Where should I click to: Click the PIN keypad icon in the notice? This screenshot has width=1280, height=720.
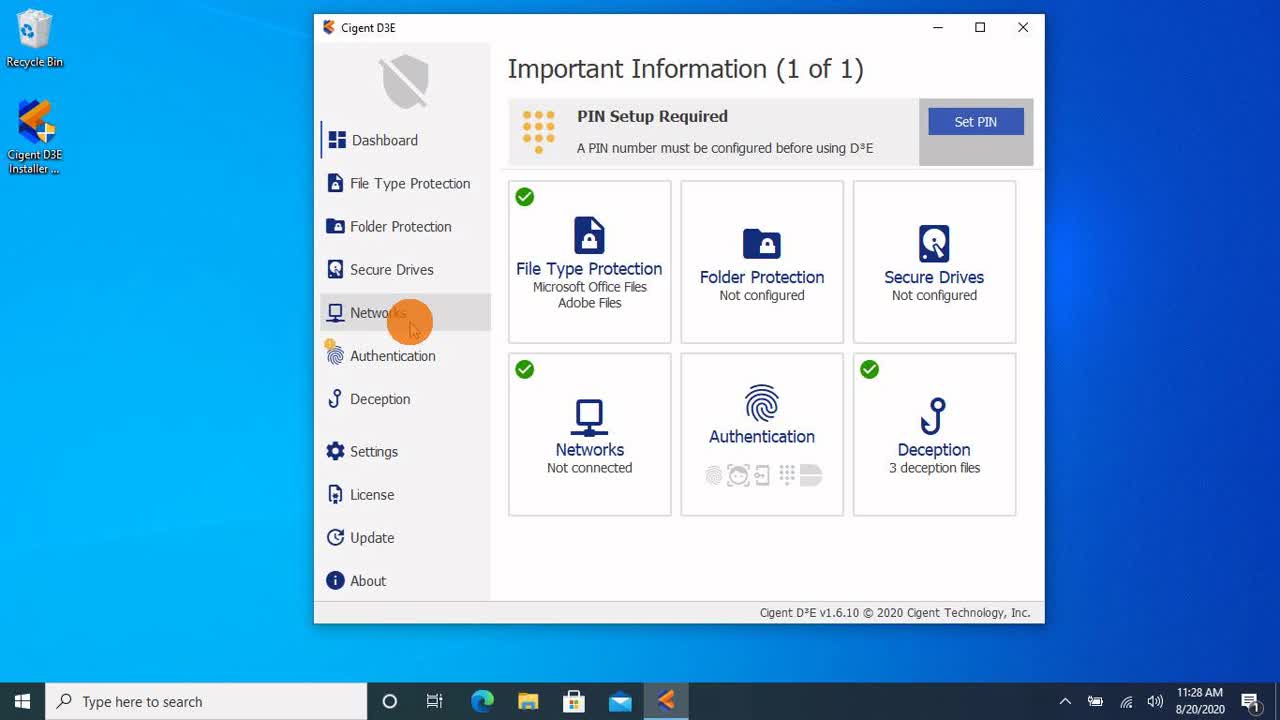[538, 131]
